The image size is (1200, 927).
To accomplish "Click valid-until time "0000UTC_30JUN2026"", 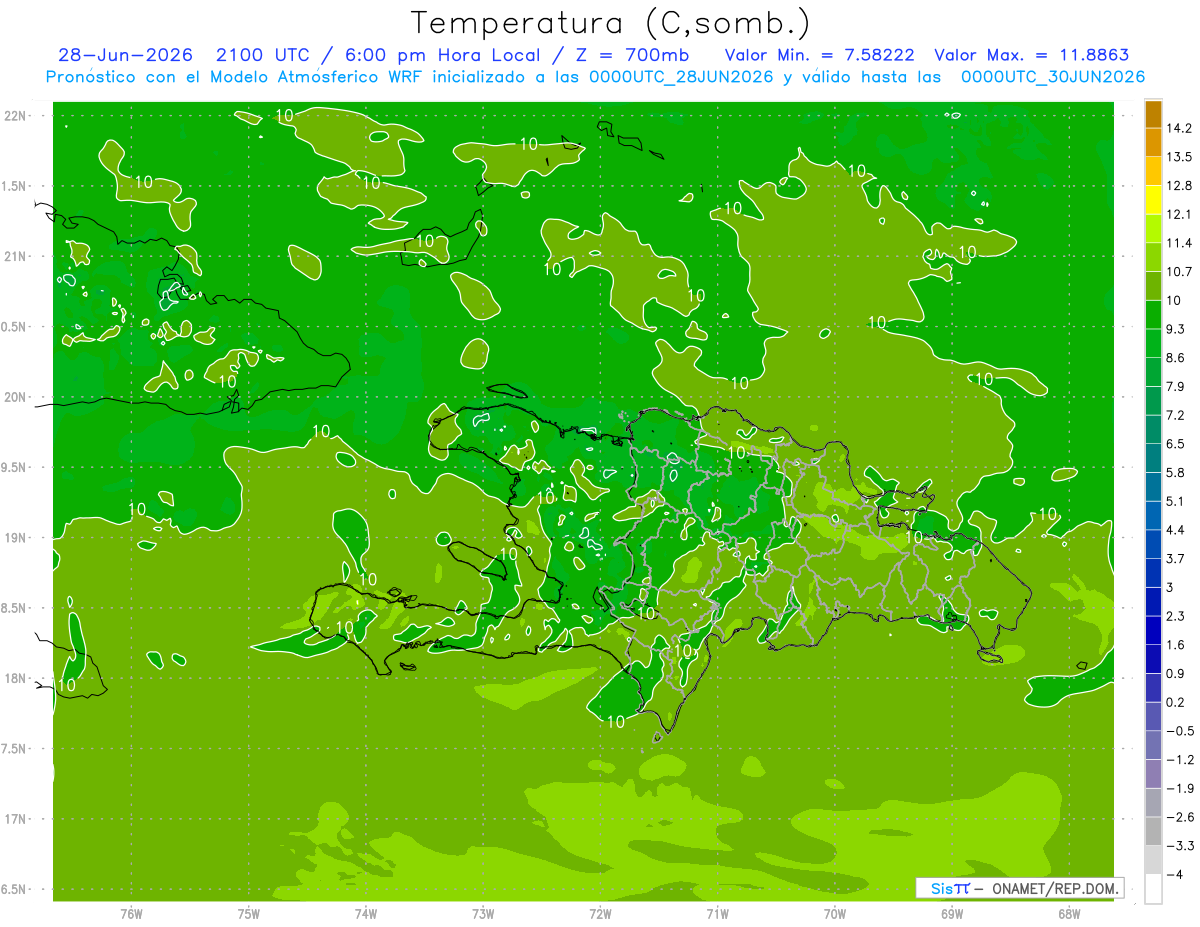I will pyautogui.click(x=1053, y=77).
